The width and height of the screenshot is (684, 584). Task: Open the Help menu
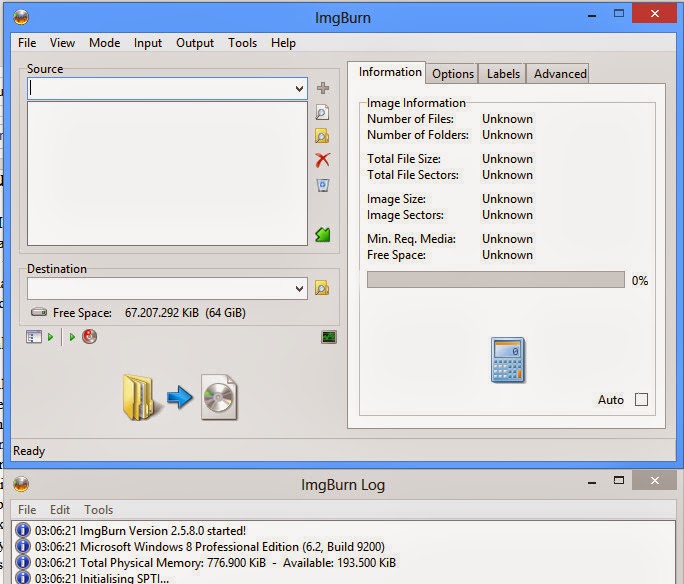click(x=284, y=43)
